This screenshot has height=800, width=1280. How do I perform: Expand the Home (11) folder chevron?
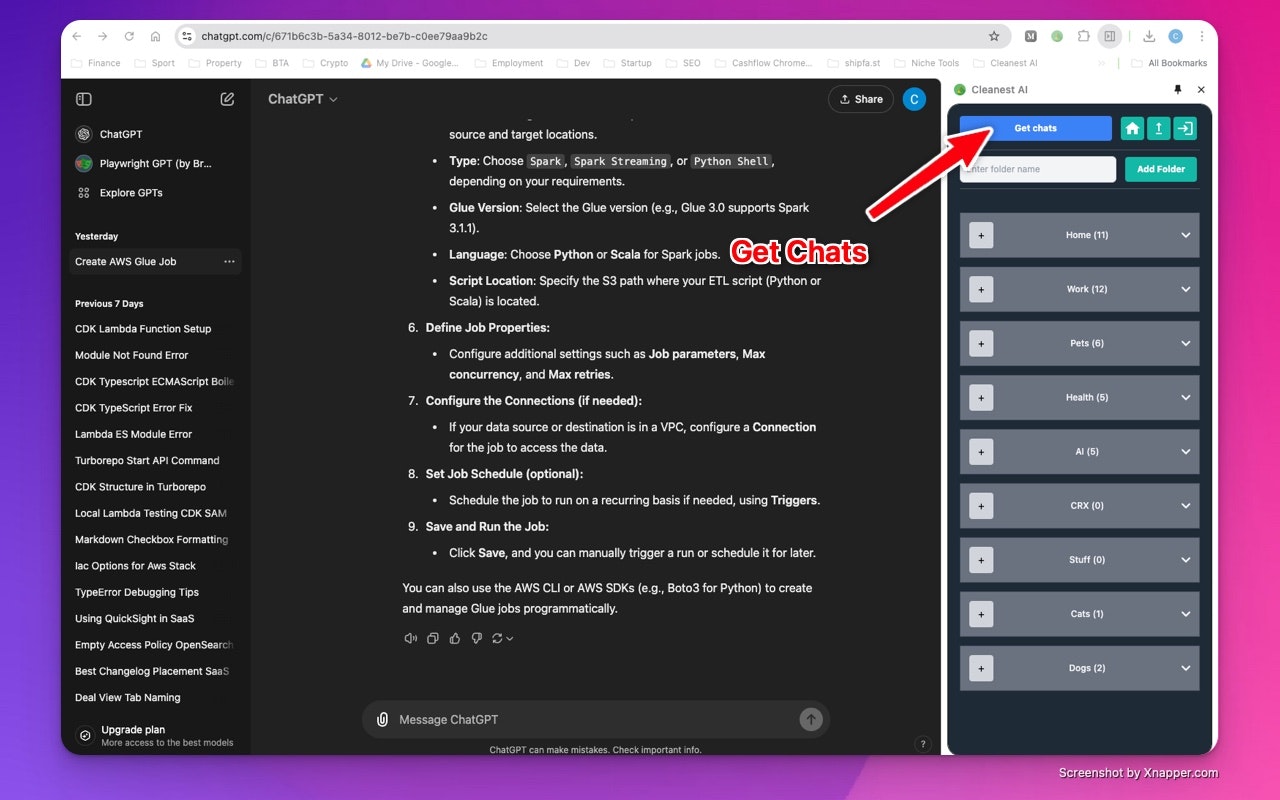pos(1186,235)
